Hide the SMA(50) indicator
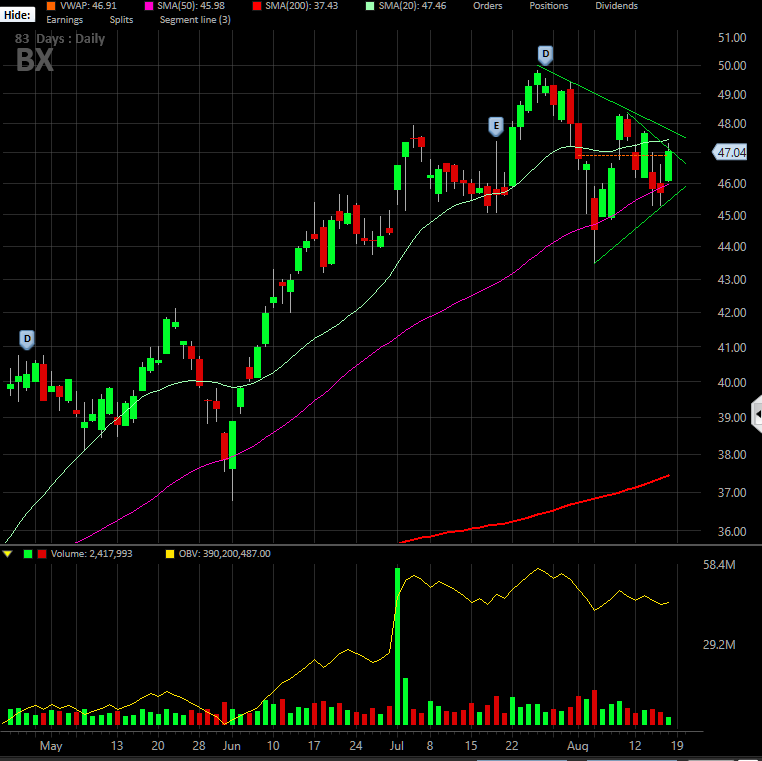The image size is (762, 761). (190, 6)
